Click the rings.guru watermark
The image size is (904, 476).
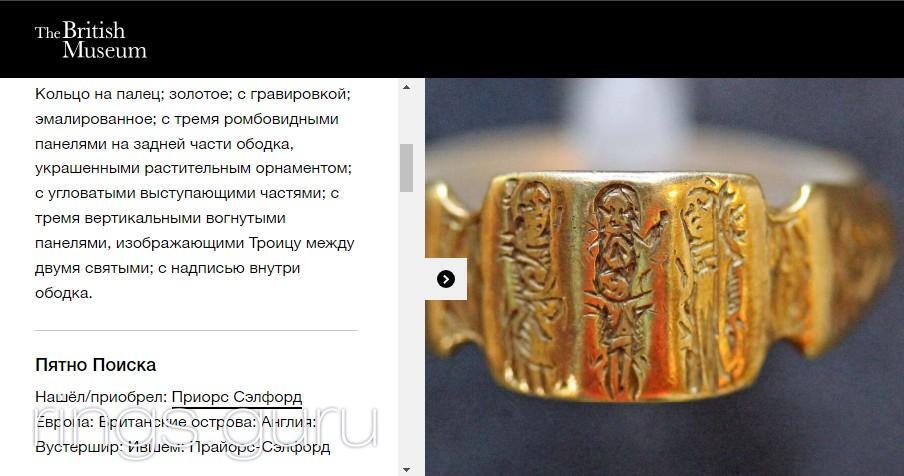tap(206, 426)
